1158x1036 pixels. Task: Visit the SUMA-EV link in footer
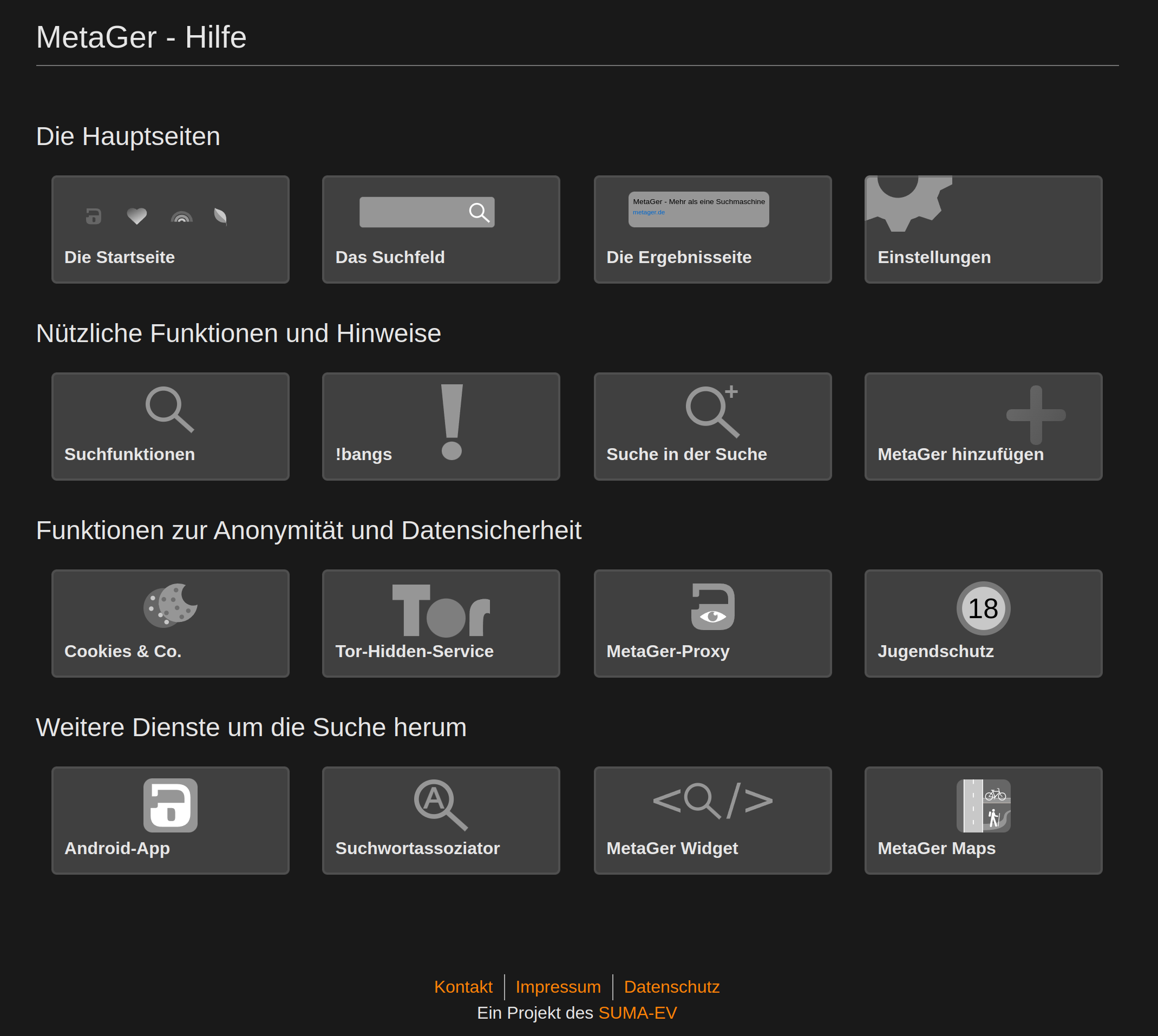click(x=638, y=1013)
